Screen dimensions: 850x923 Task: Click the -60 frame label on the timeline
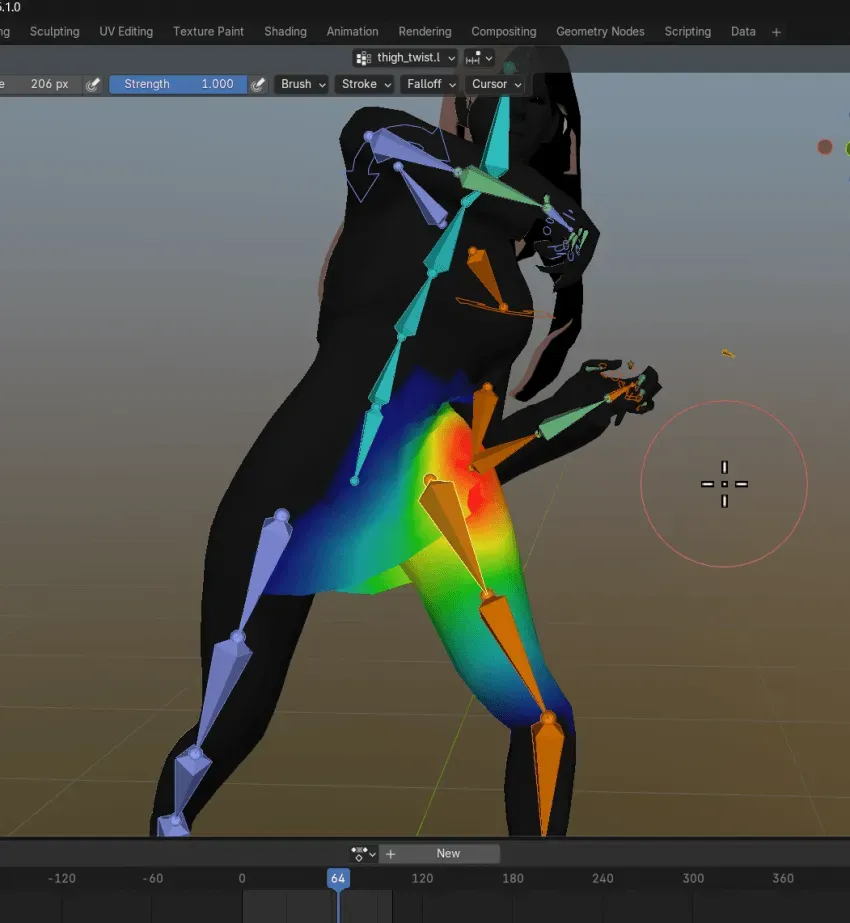tap(152, 878)
